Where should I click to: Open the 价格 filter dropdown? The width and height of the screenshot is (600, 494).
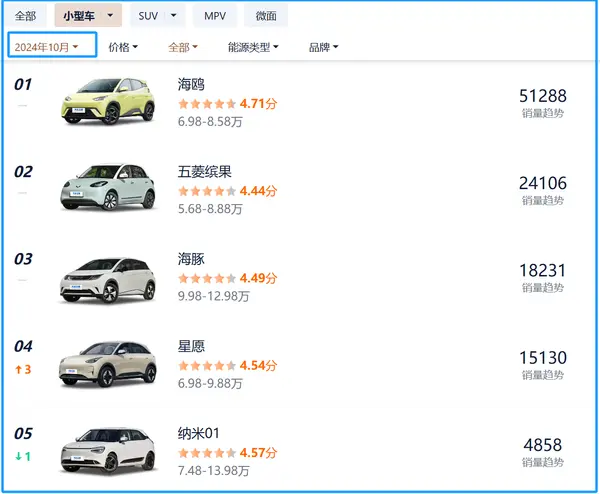[123, 47]
